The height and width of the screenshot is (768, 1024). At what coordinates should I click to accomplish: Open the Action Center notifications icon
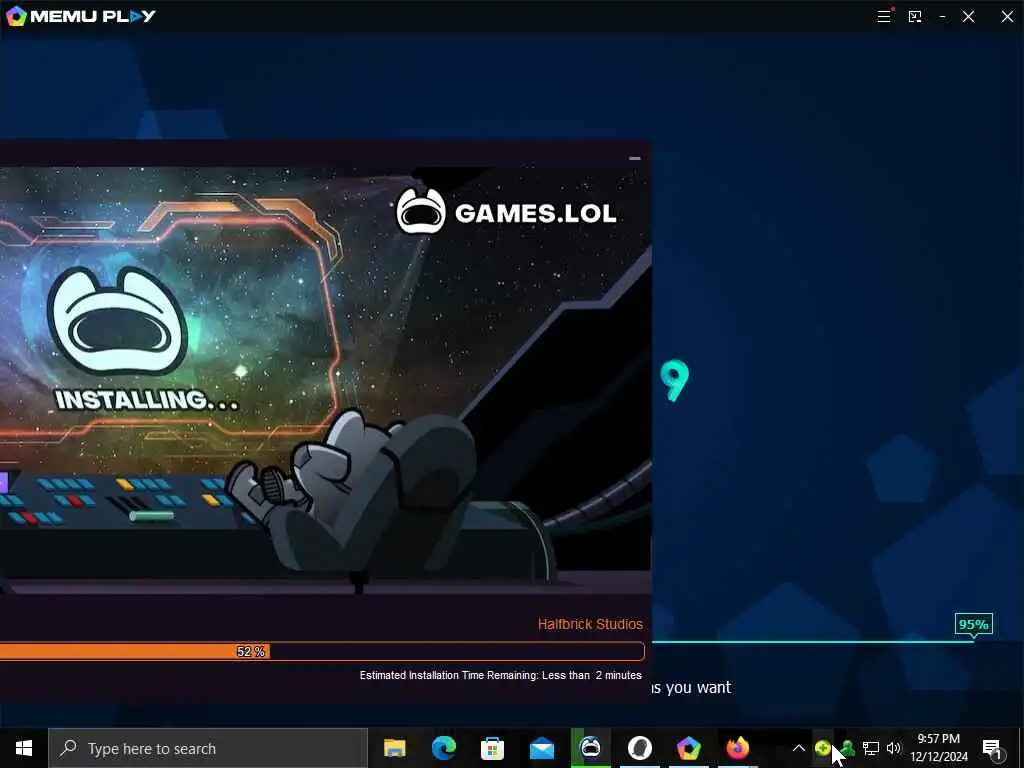point(993,748)
